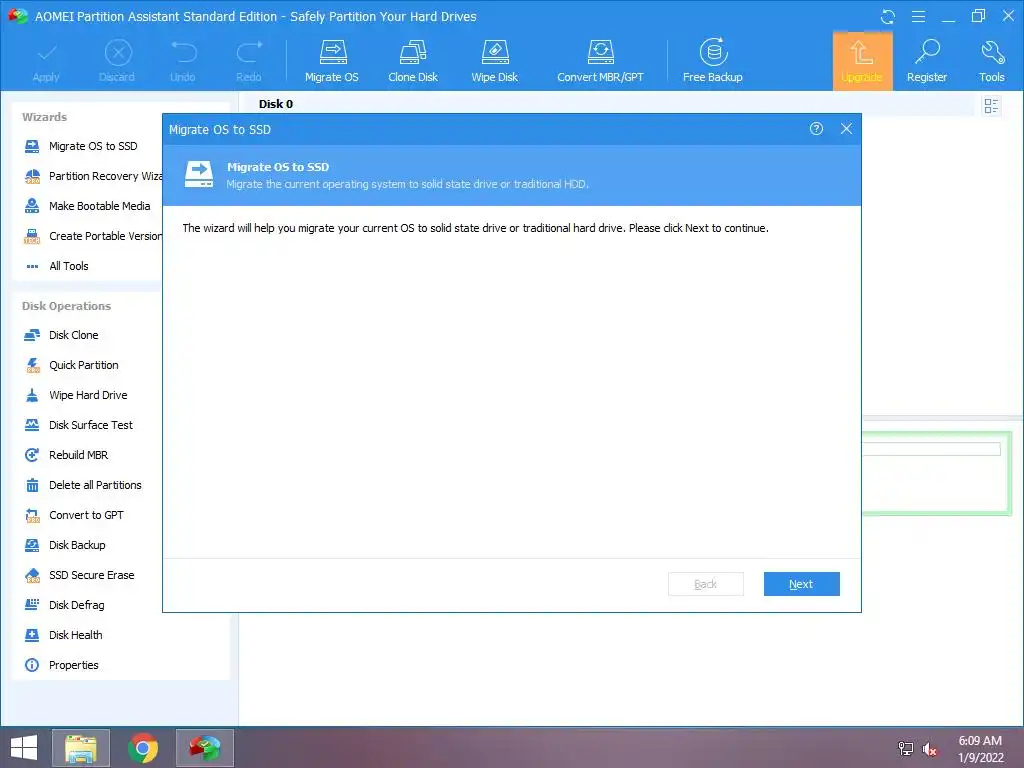The image size is (1024, 768).
Task: Open File Explorer from the taskbar
Action: 81,748
